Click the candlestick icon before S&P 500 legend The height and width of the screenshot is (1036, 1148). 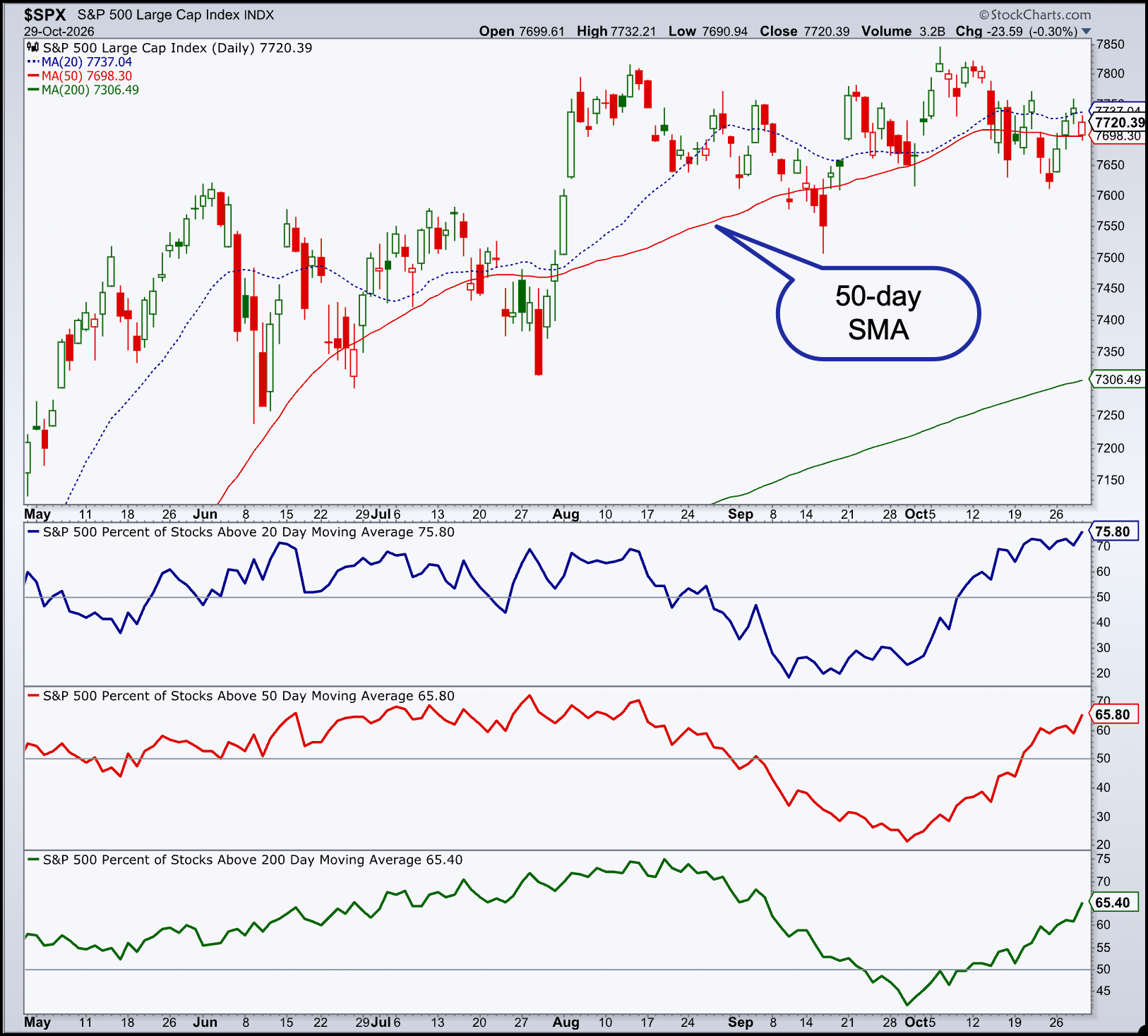32,47
